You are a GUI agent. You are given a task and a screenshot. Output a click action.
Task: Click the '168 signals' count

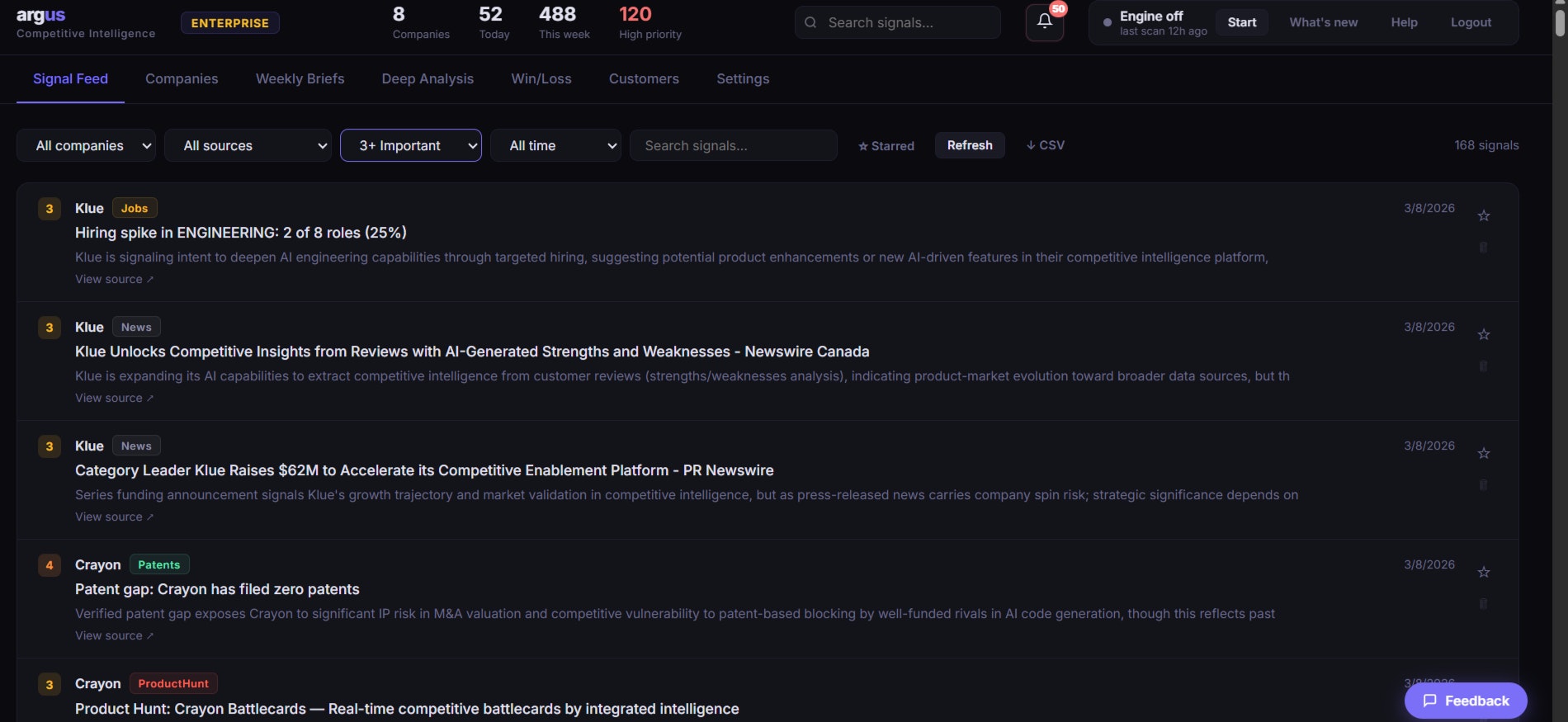1486,145
